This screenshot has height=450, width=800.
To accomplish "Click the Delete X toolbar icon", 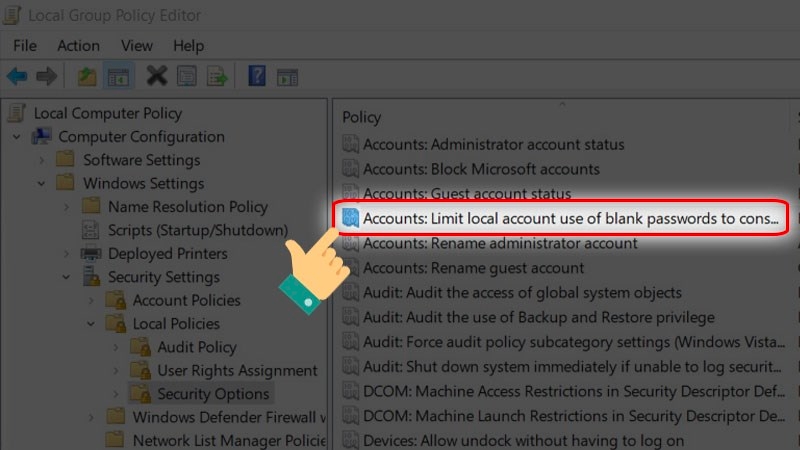I will click(156, 77).
